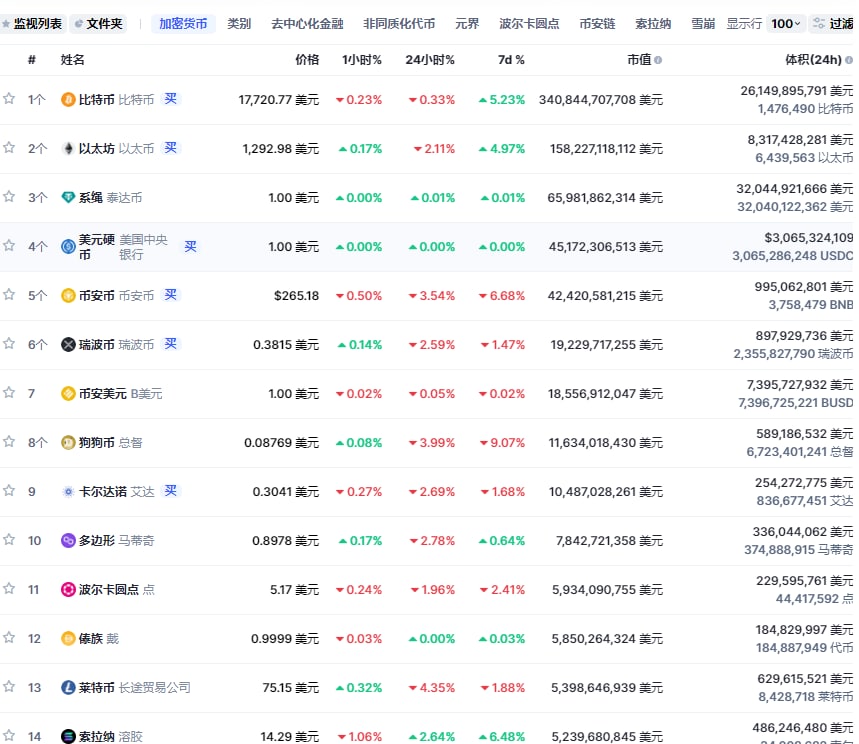Click Litecoin price 75.15 美元
Image resolution: width=859 pixels, height=744 pixels.
[x=290, y=688]
